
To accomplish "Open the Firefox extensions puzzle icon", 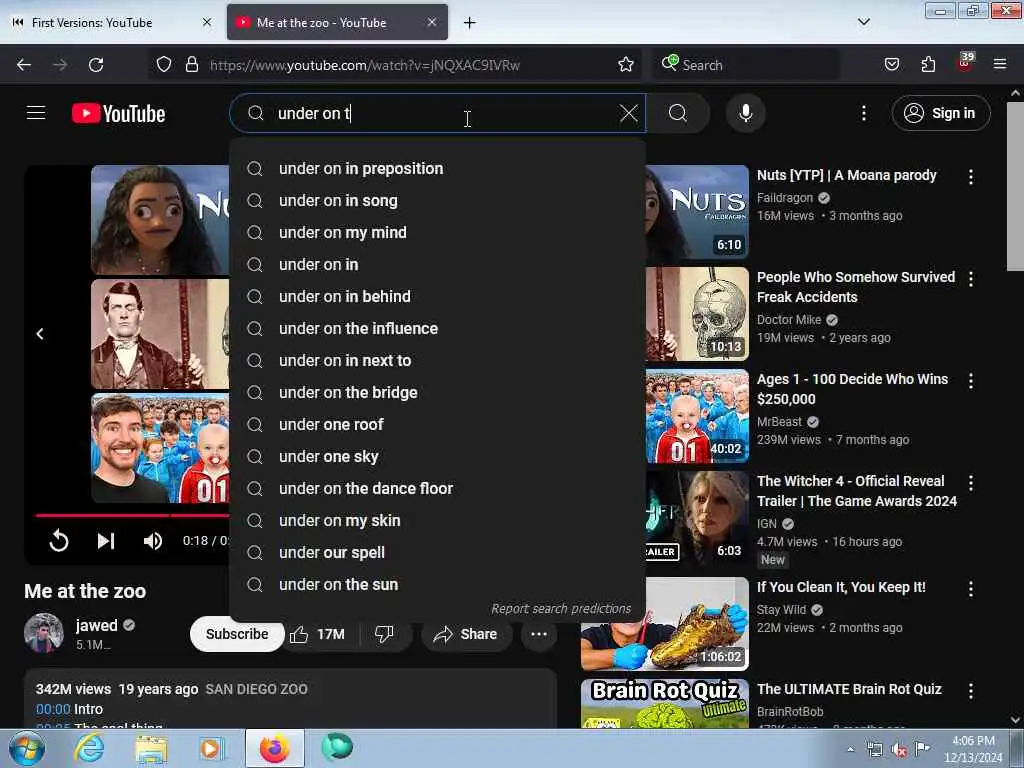I will coord(928,65).
